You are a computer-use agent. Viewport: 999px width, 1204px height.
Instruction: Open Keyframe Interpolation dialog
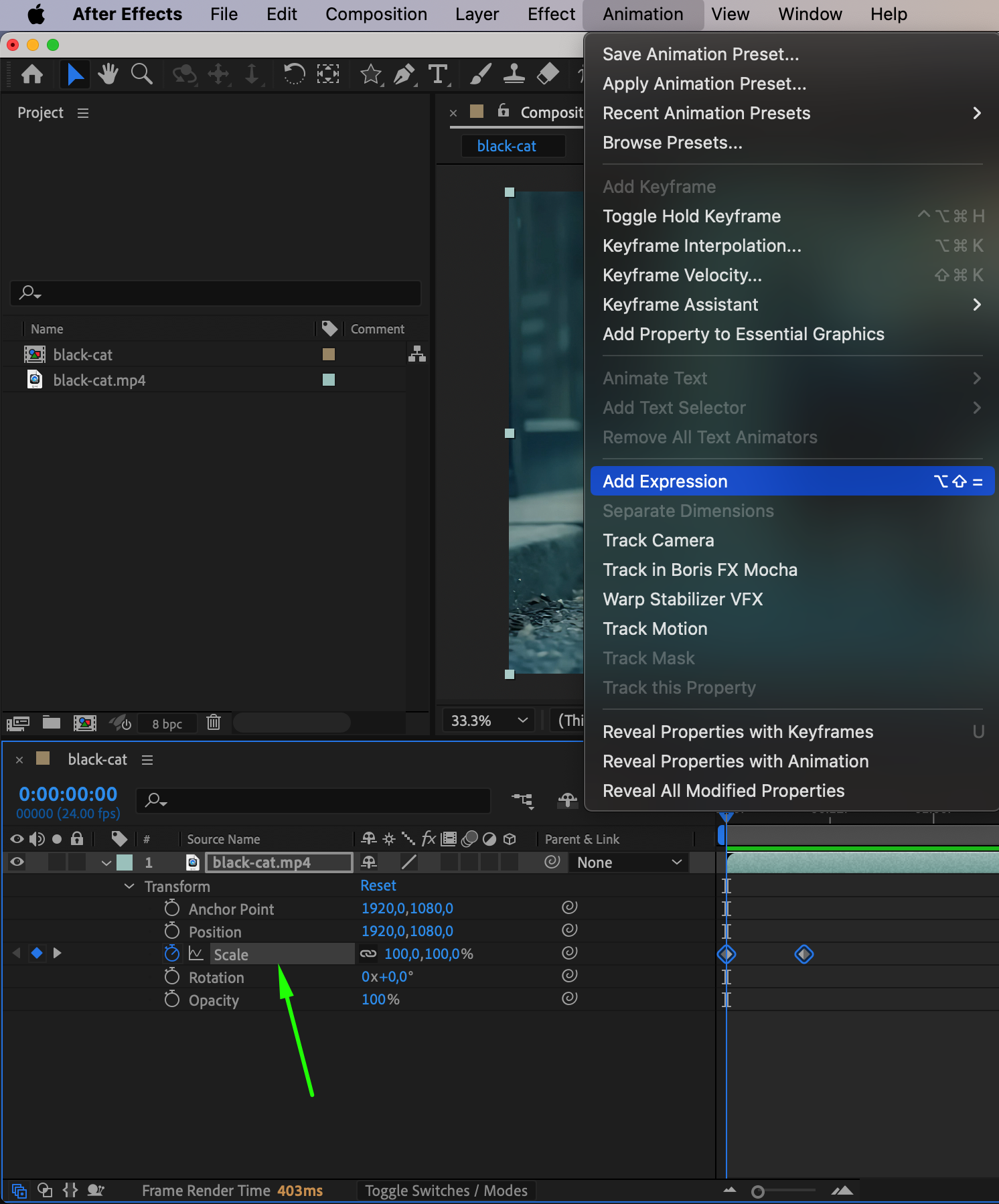click(792, 246)
